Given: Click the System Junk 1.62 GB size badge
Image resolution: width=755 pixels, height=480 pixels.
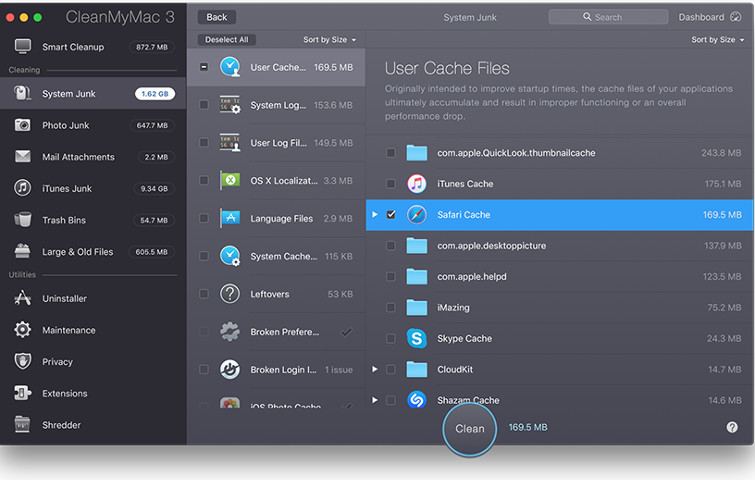Looking at the screenshot, I should [x=155, y=93].
